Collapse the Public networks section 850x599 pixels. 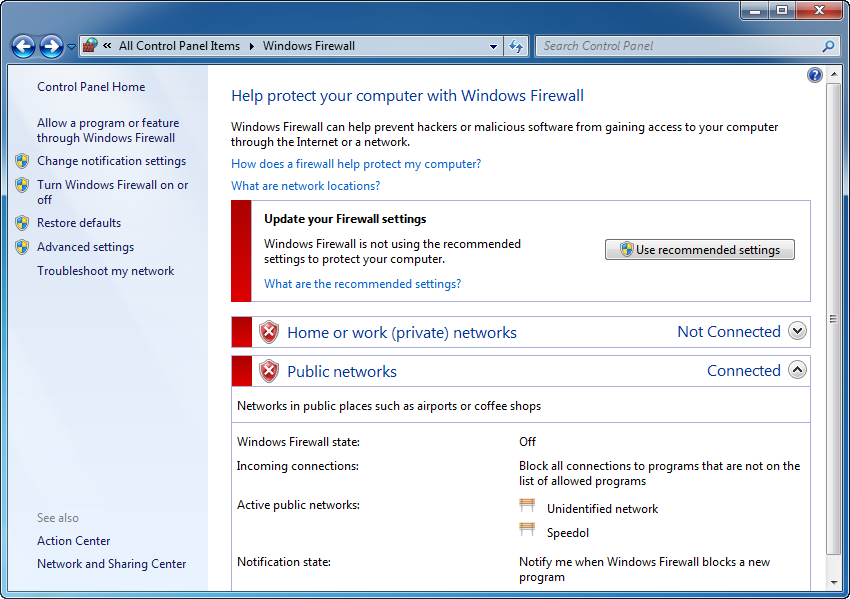[x=797, y=370]
